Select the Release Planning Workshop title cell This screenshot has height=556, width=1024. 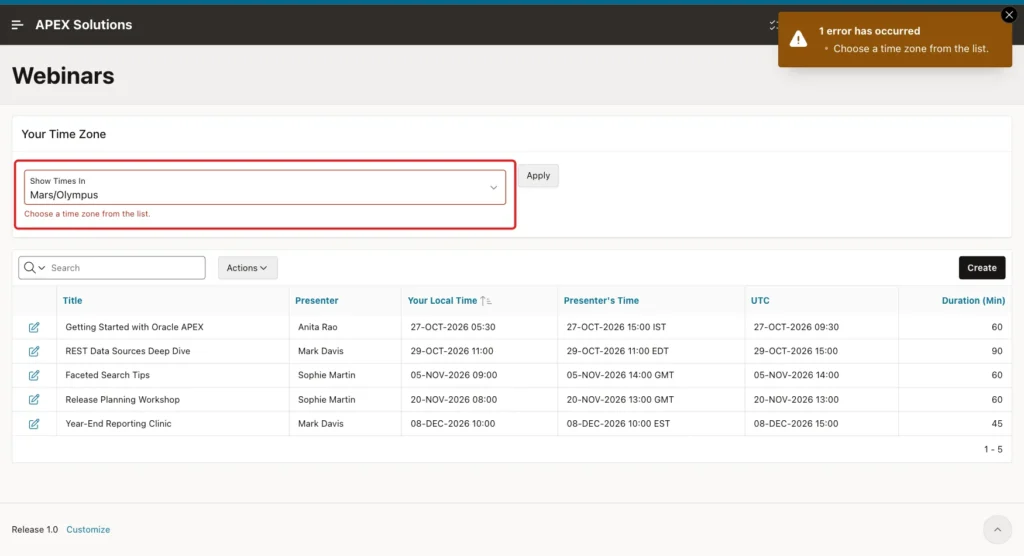[123, 399]
